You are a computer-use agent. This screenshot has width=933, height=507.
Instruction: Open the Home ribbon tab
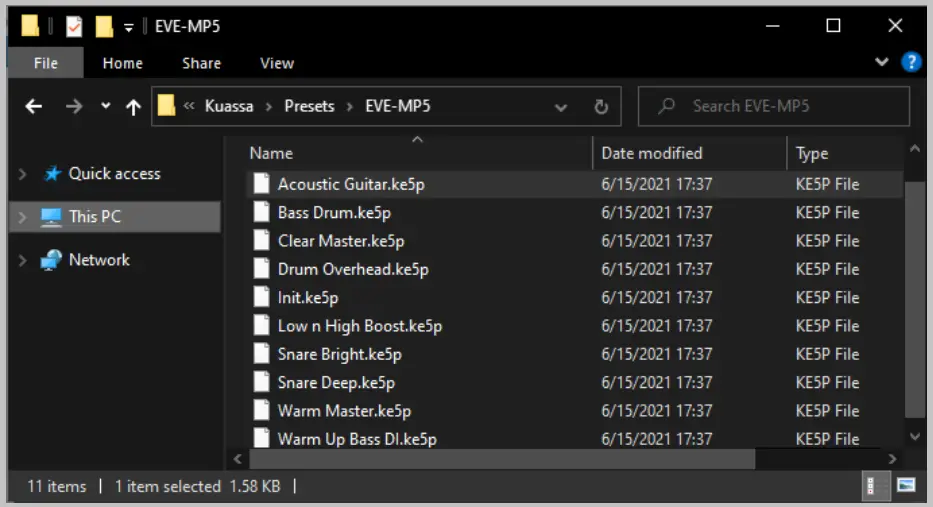pyautogui.click(x=123, y=63)
